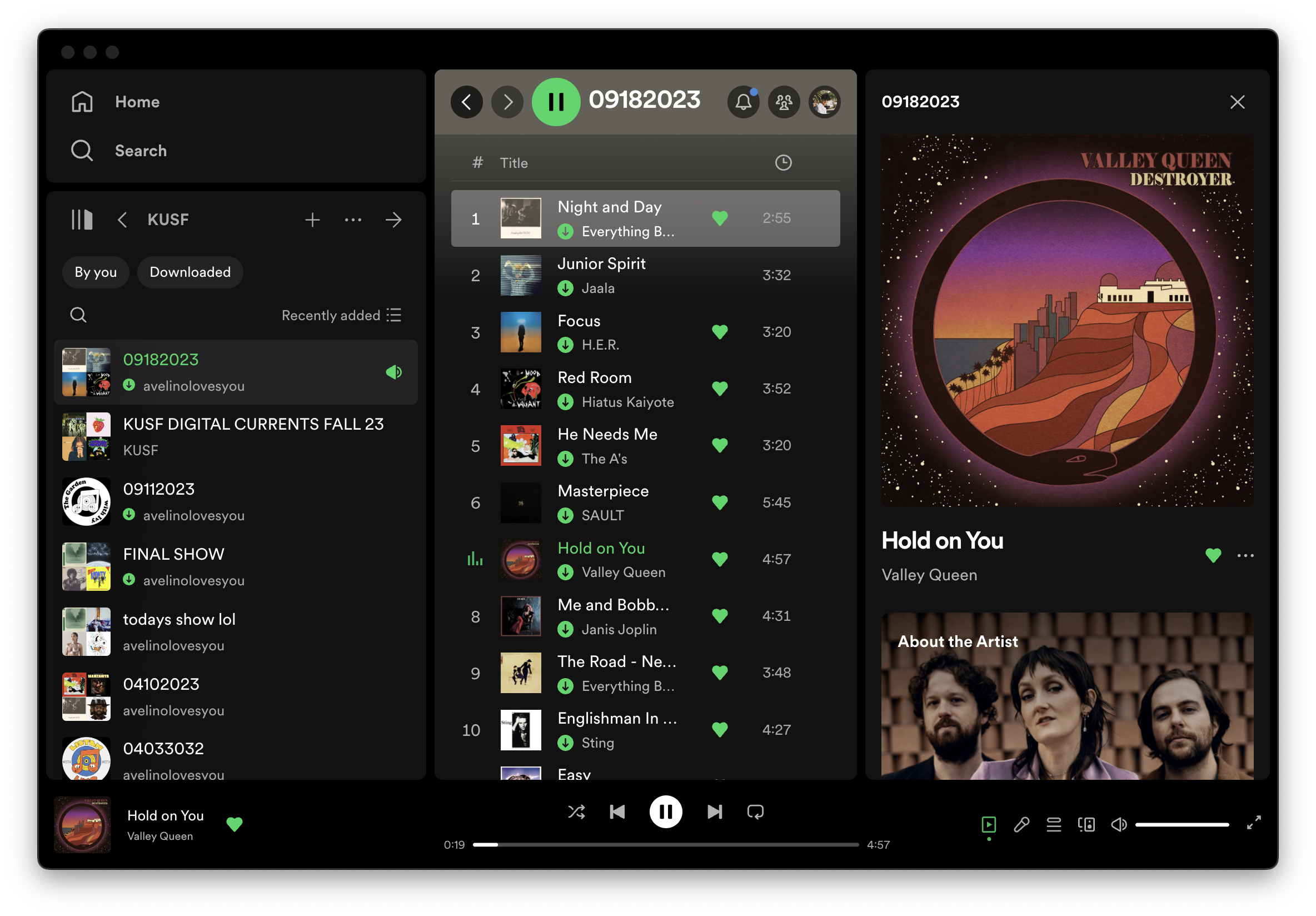Viewport: 1316px width, 916px height.
Task: Click player bar album thumbnail
Action: (83, 825)
